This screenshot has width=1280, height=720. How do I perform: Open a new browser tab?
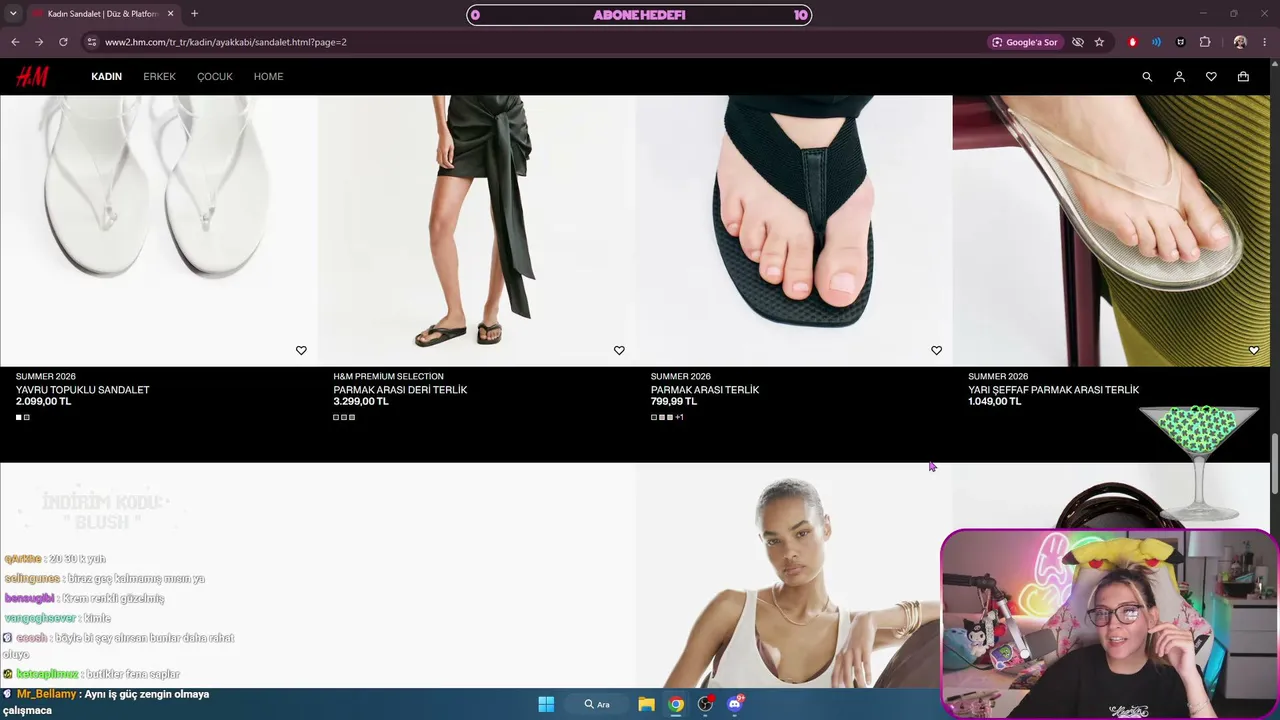[x=194, y=14]
